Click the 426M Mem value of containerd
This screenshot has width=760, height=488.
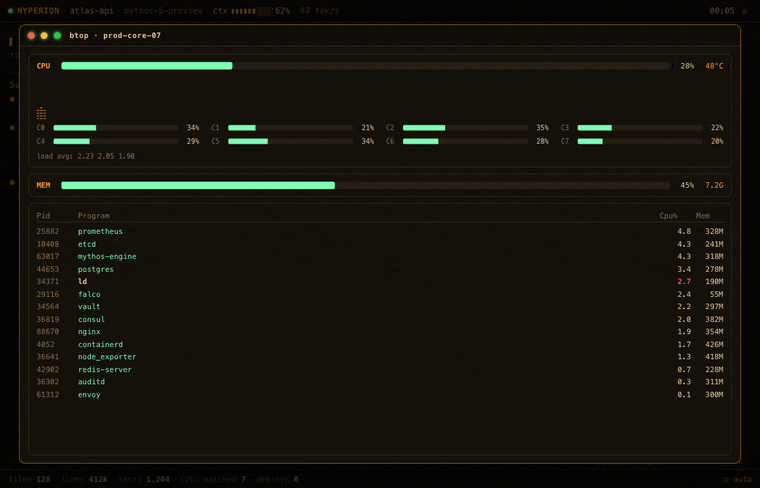[x=714, y=345]
